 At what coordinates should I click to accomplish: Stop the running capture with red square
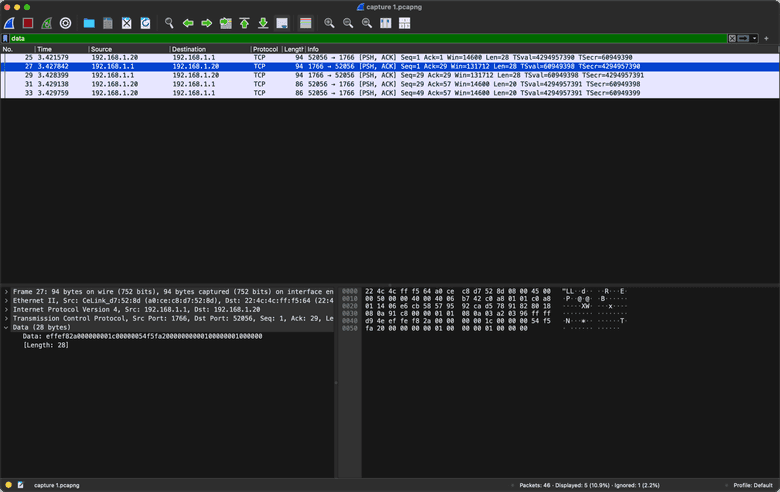click(x=28, y=23)
